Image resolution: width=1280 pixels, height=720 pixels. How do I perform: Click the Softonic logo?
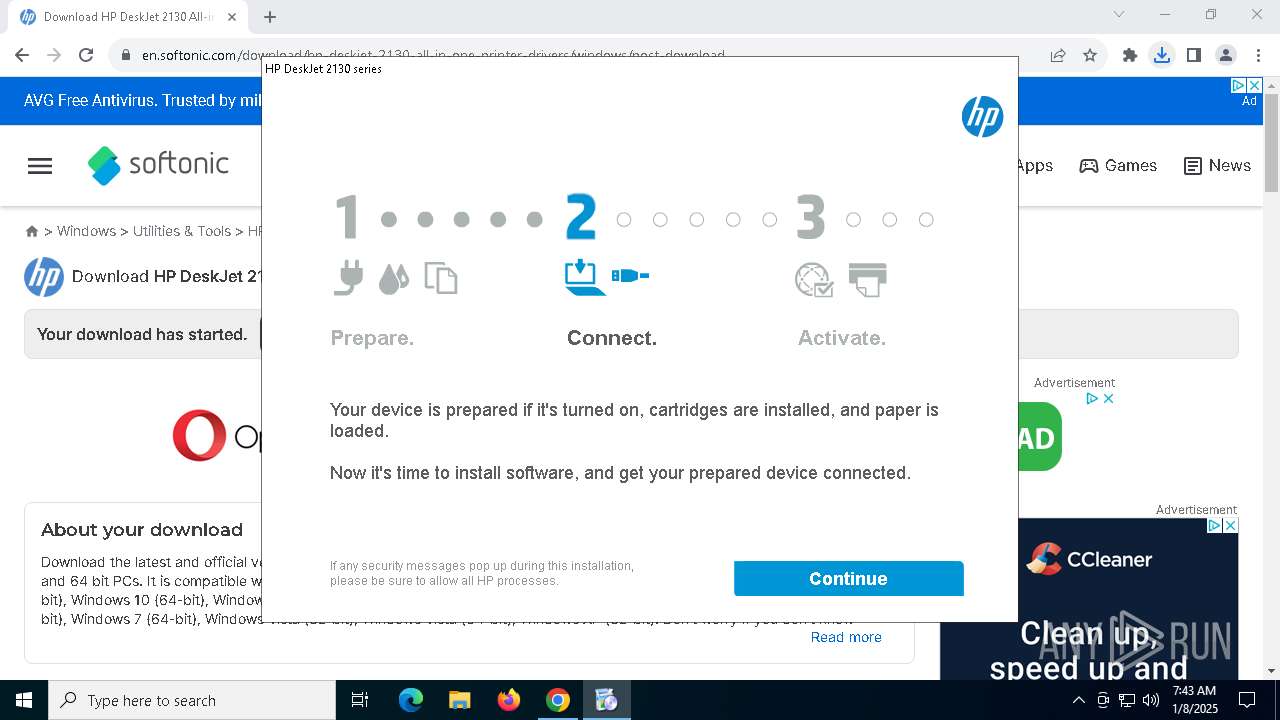[x=158, y=165]
